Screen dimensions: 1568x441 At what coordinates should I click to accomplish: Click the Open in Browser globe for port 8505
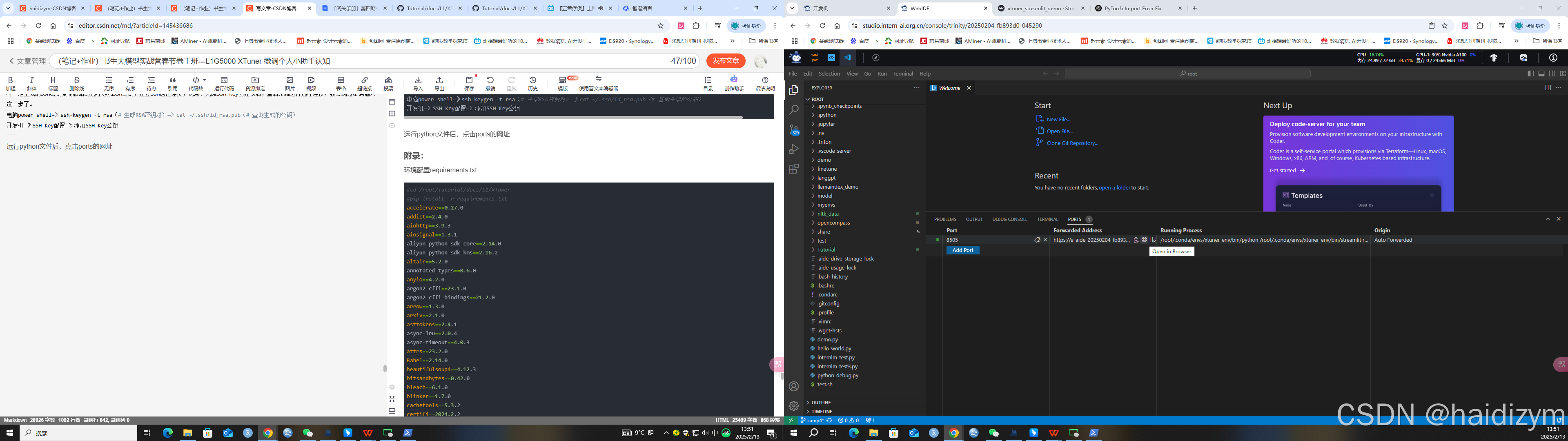coord(1144,240)
